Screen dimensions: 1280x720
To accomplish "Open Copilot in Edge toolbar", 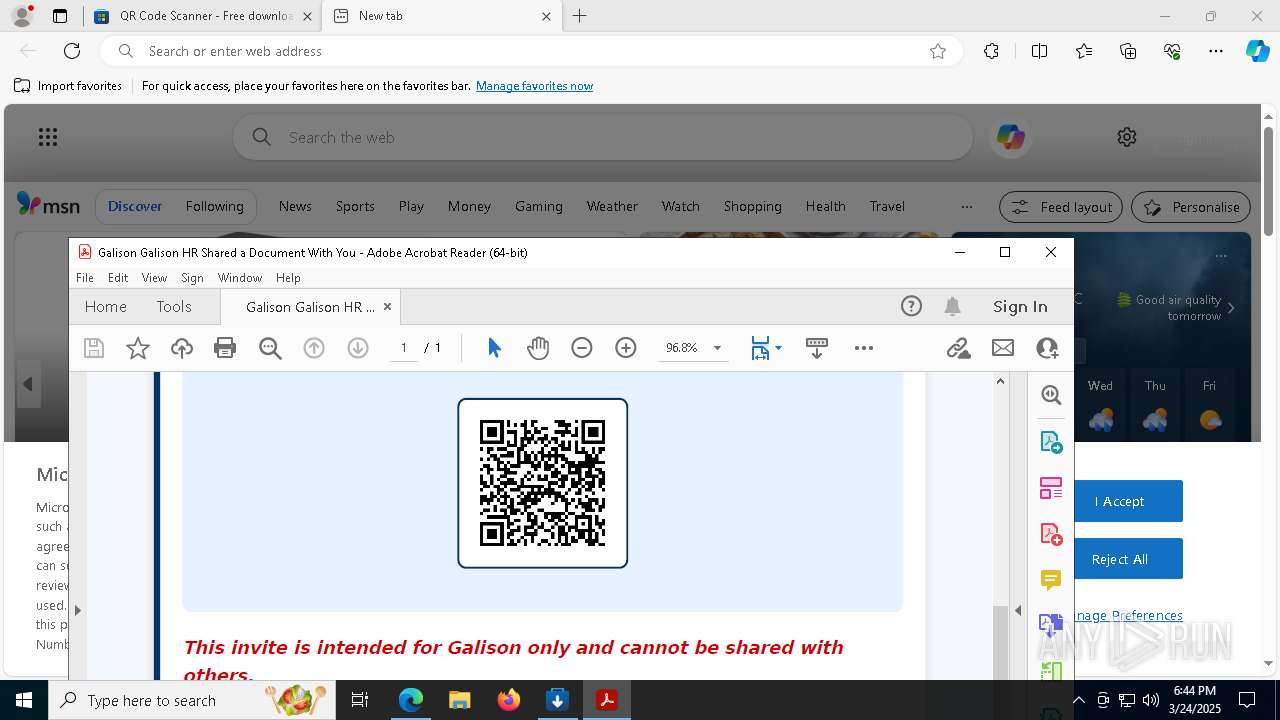I will click(1258, 51).
